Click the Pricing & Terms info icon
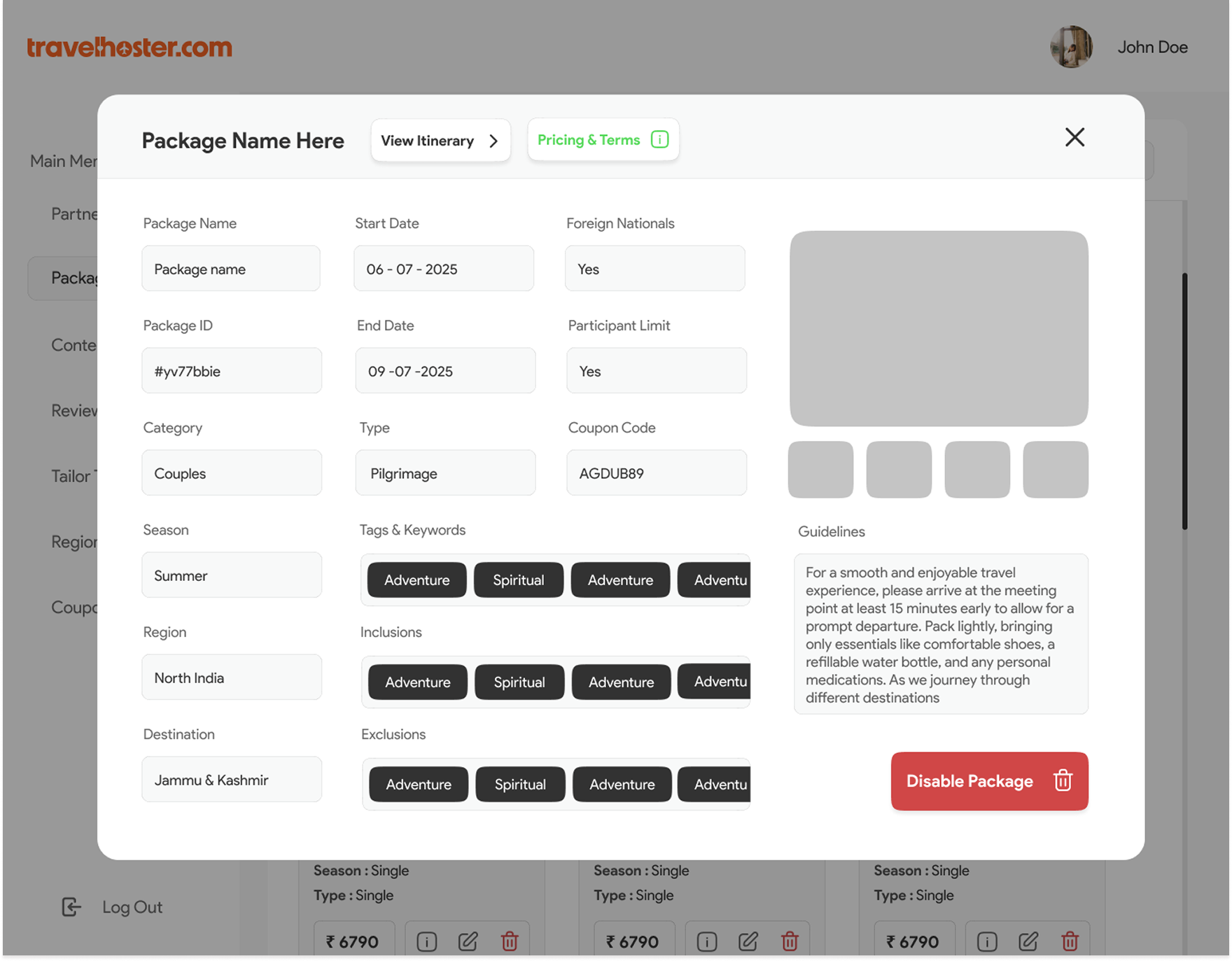The image size is (1232, 961). tap(659, 139)
